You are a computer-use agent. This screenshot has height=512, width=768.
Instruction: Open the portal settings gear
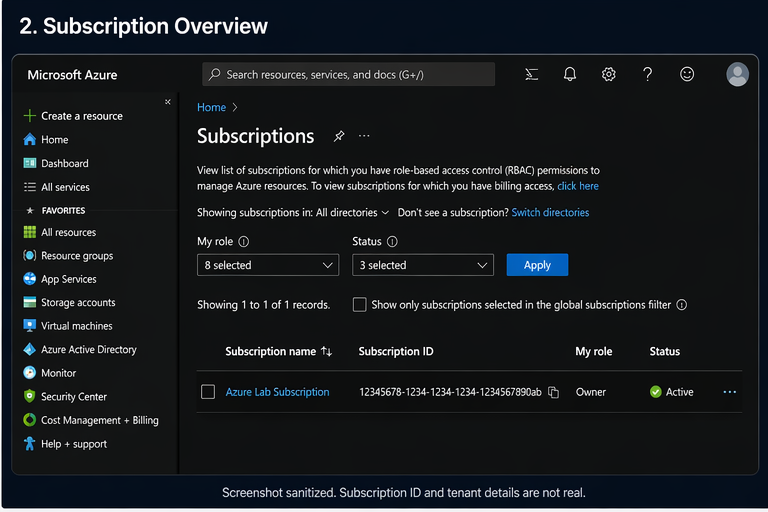click(x=608, y=74)
